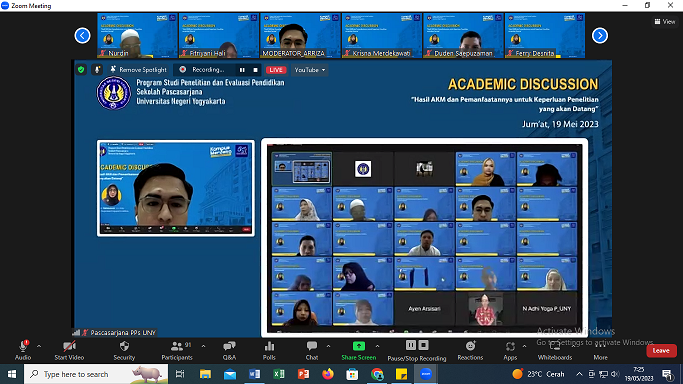Click the Recording... status indicator

(x=202, y=70)
